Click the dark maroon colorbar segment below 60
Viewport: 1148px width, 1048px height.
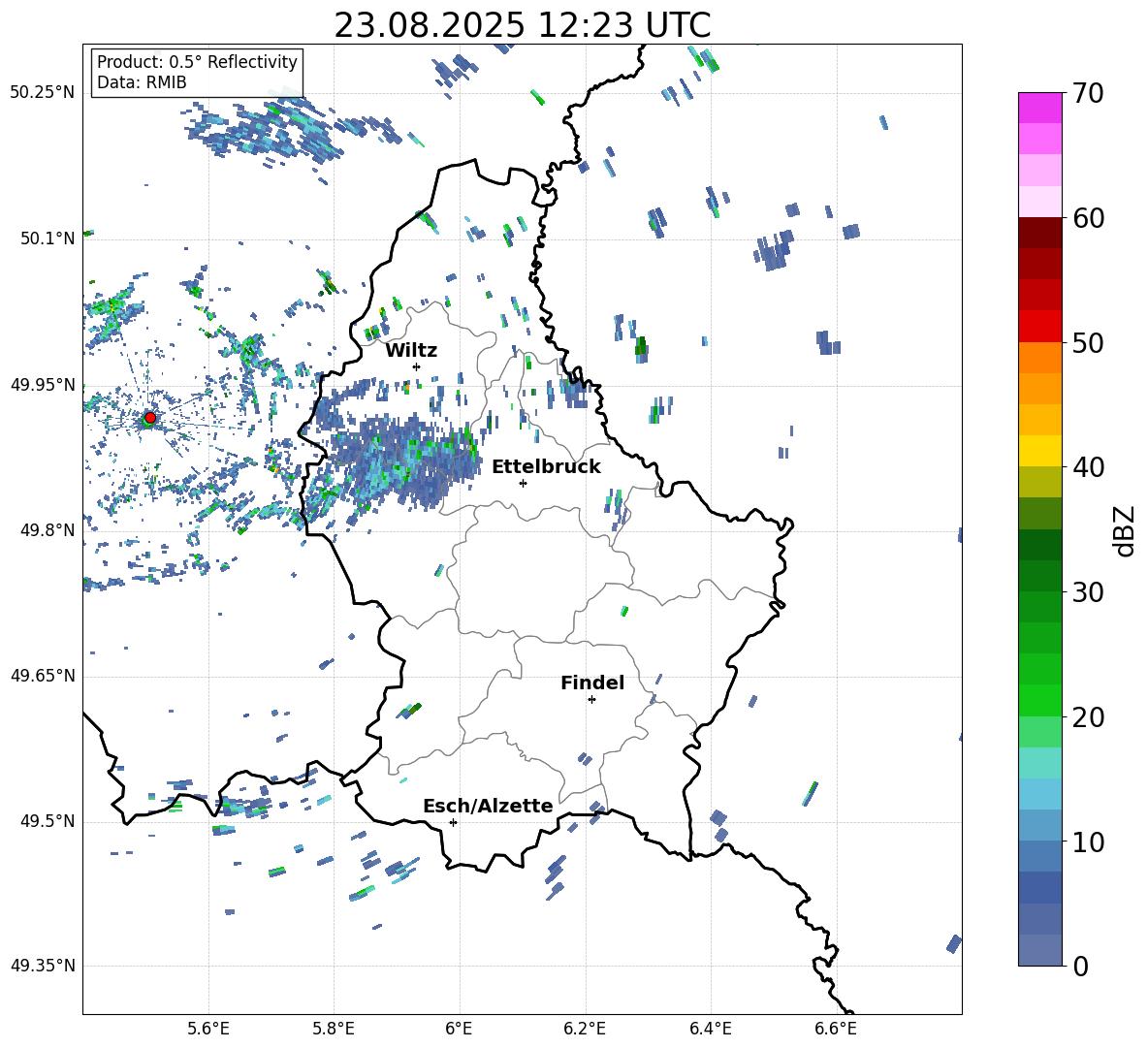click(x=1040, y=233)
